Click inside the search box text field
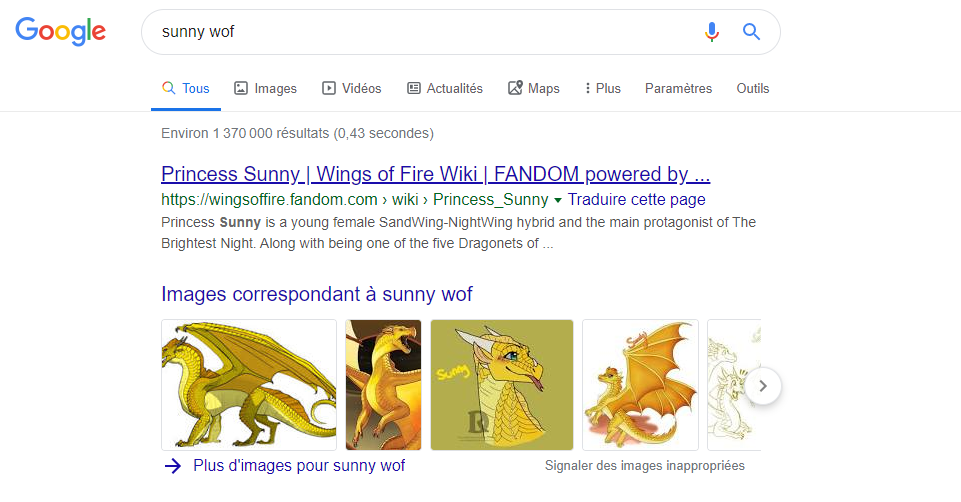The image size is (961, 502). pyautogui.click(x=420, y=32)
